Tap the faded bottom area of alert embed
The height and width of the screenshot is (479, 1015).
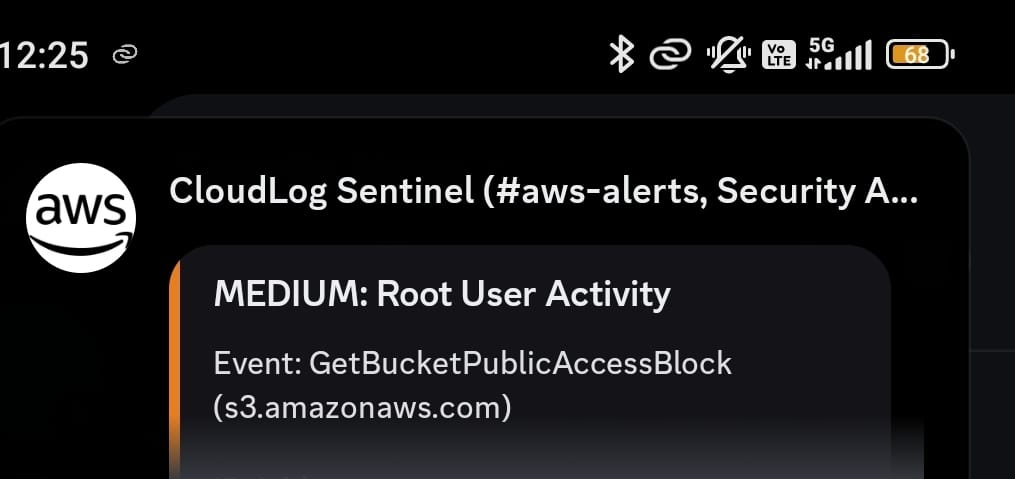[x=530, y=455]
